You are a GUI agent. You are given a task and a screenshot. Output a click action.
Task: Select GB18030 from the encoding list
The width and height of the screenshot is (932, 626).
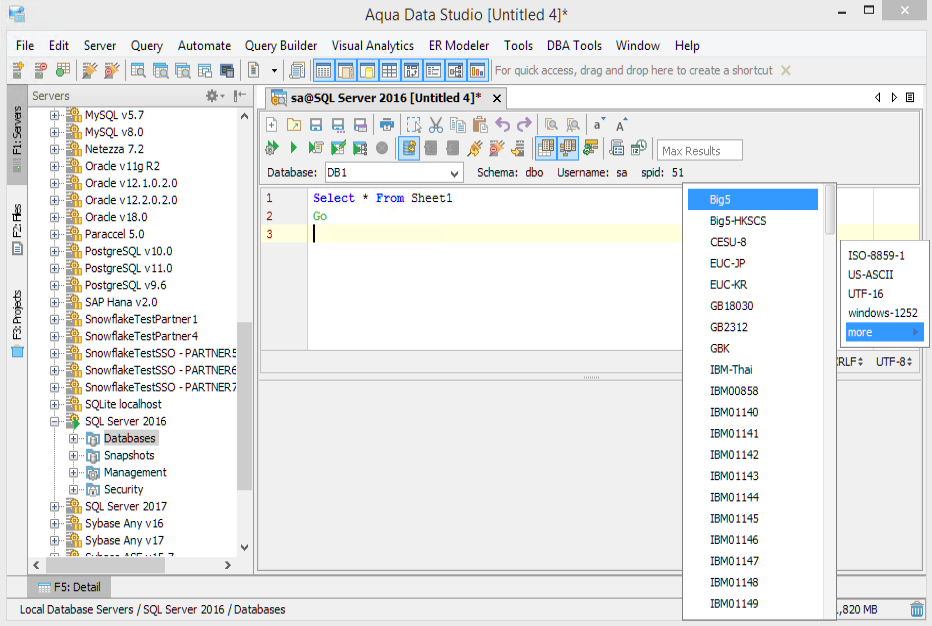[x=731, y=306]
